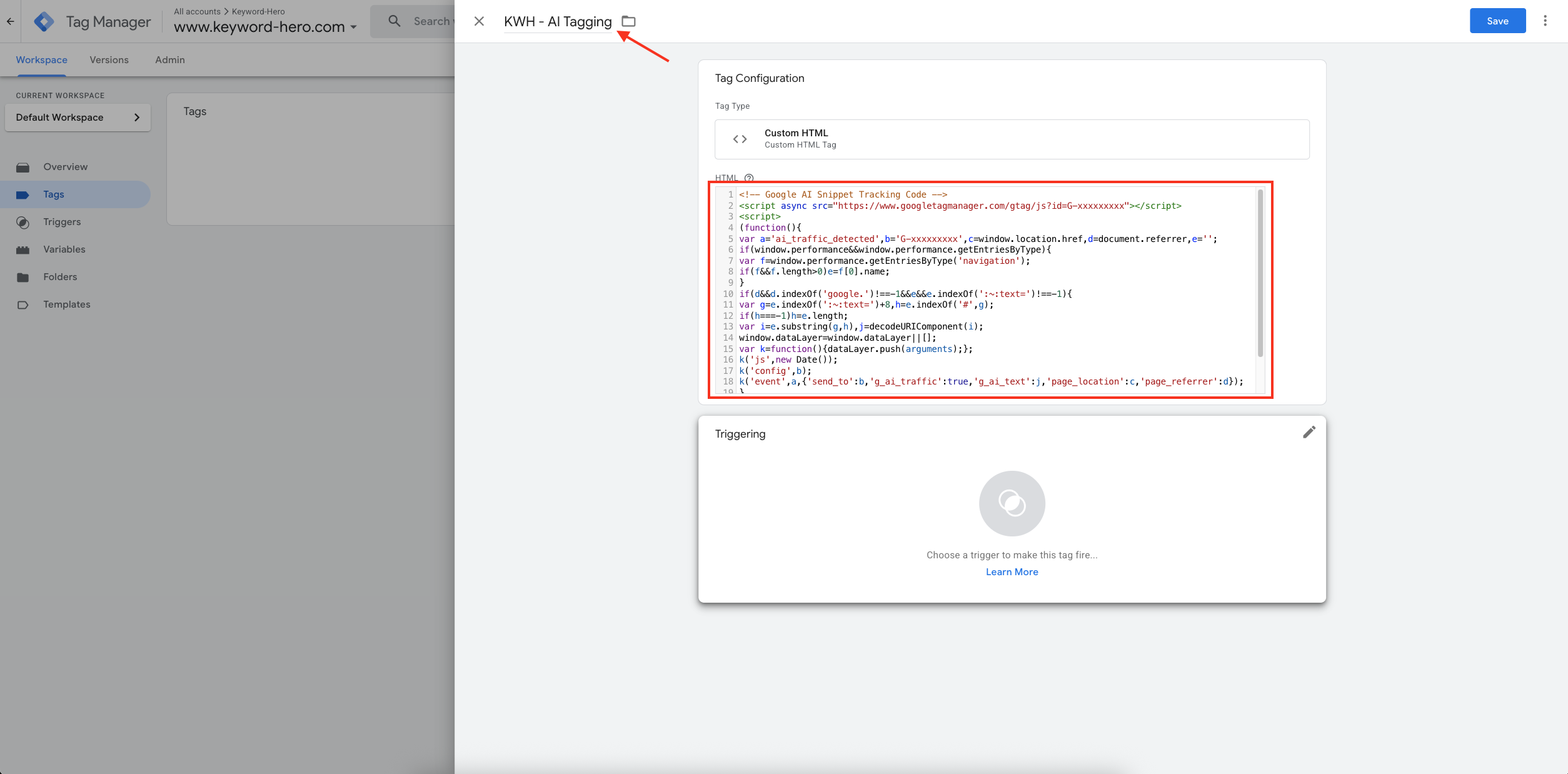Click code line 2 with gtag script src
The width and height of the screenshot is (1568, 774).
(x=960, y=206)
